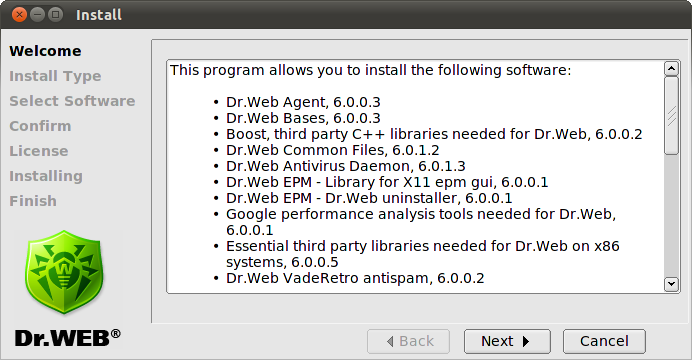Select the Finish step
The height and width of the screenshot is (360, 692).
pyautogui.click(x=33, y=201)
